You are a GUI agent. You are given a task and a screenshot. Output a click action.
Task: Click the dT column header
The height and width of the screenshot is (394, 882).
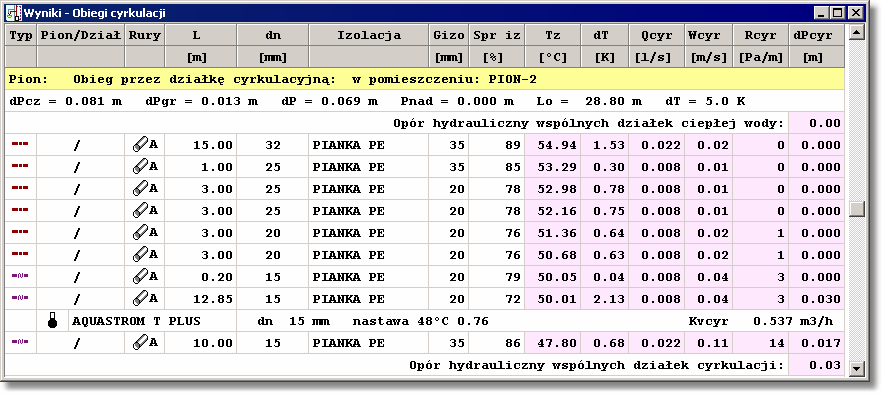tap(605, 35)
